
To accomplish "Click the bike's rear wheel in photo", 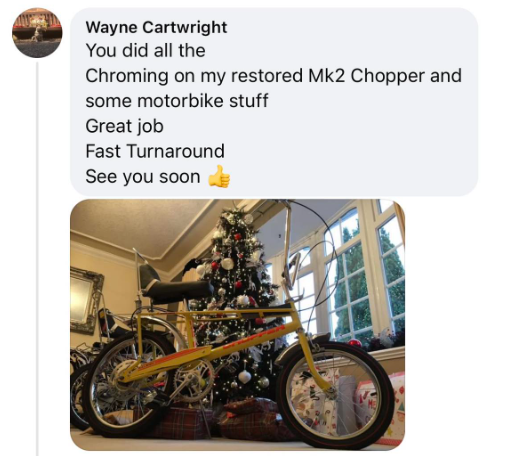I will tap(130, 383).
